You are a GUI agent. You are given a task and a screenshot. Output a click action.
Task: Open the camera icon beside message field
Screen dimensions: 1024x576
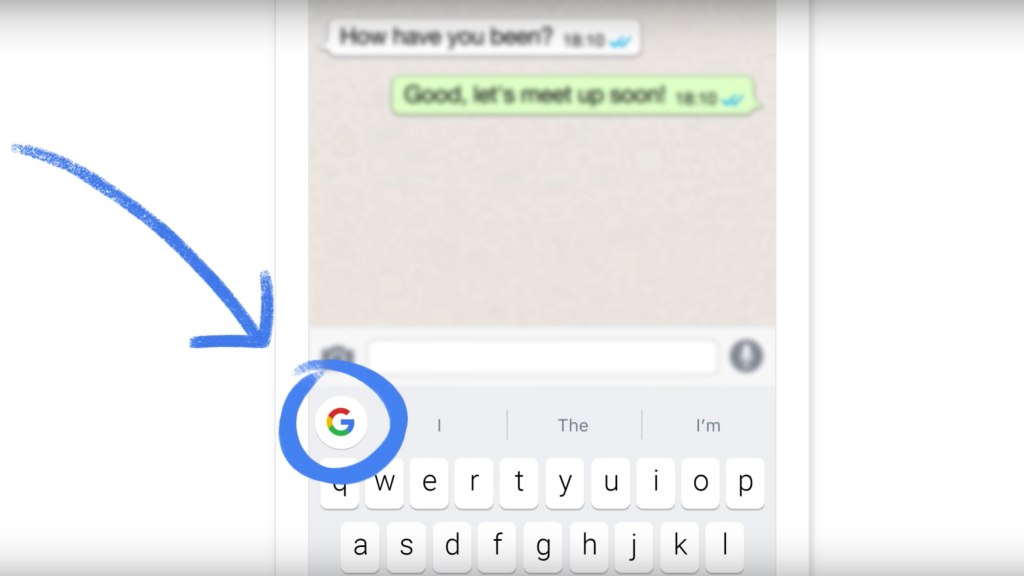pos(338,356)
